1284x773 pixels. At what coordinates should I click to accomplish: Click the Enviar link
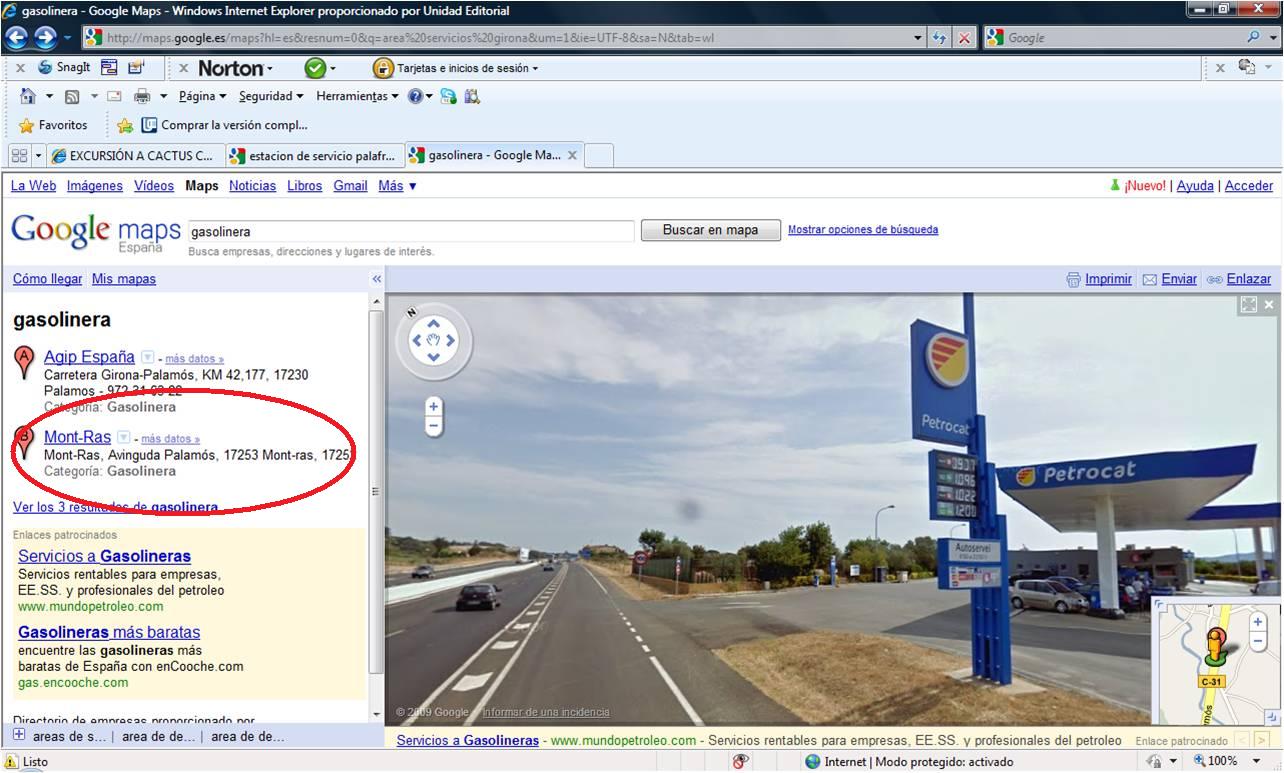click(x=1179, y=279)
